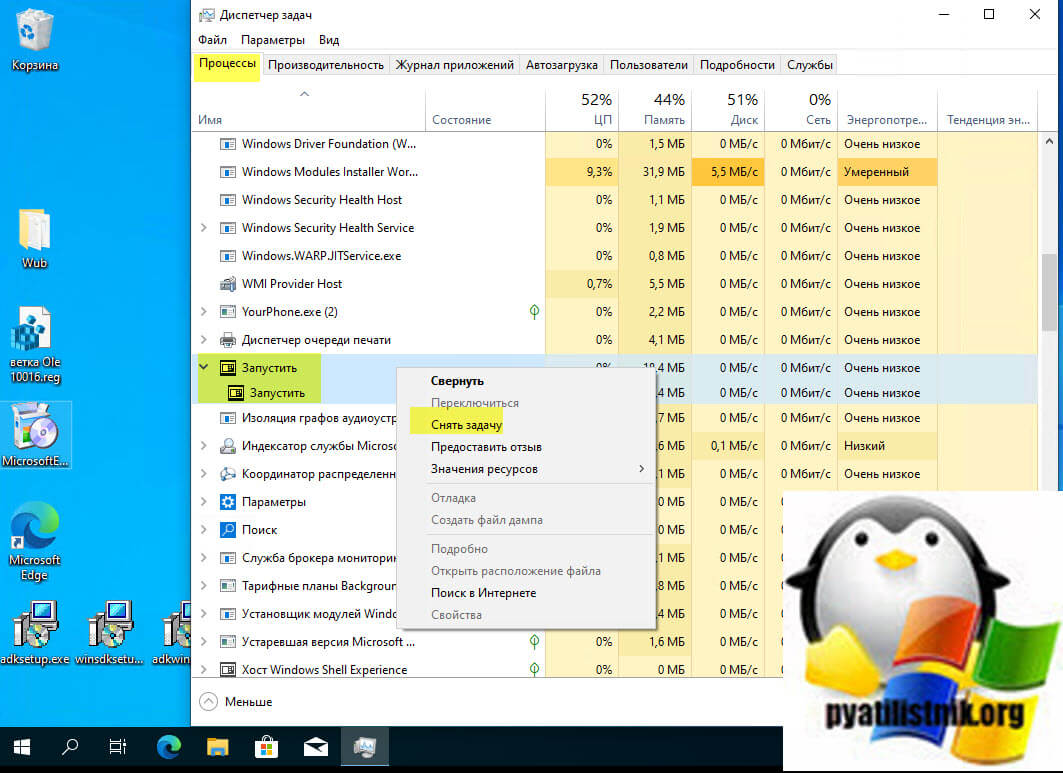
Task: Collapse the Запустить process group
Action: tap(204, 367)
